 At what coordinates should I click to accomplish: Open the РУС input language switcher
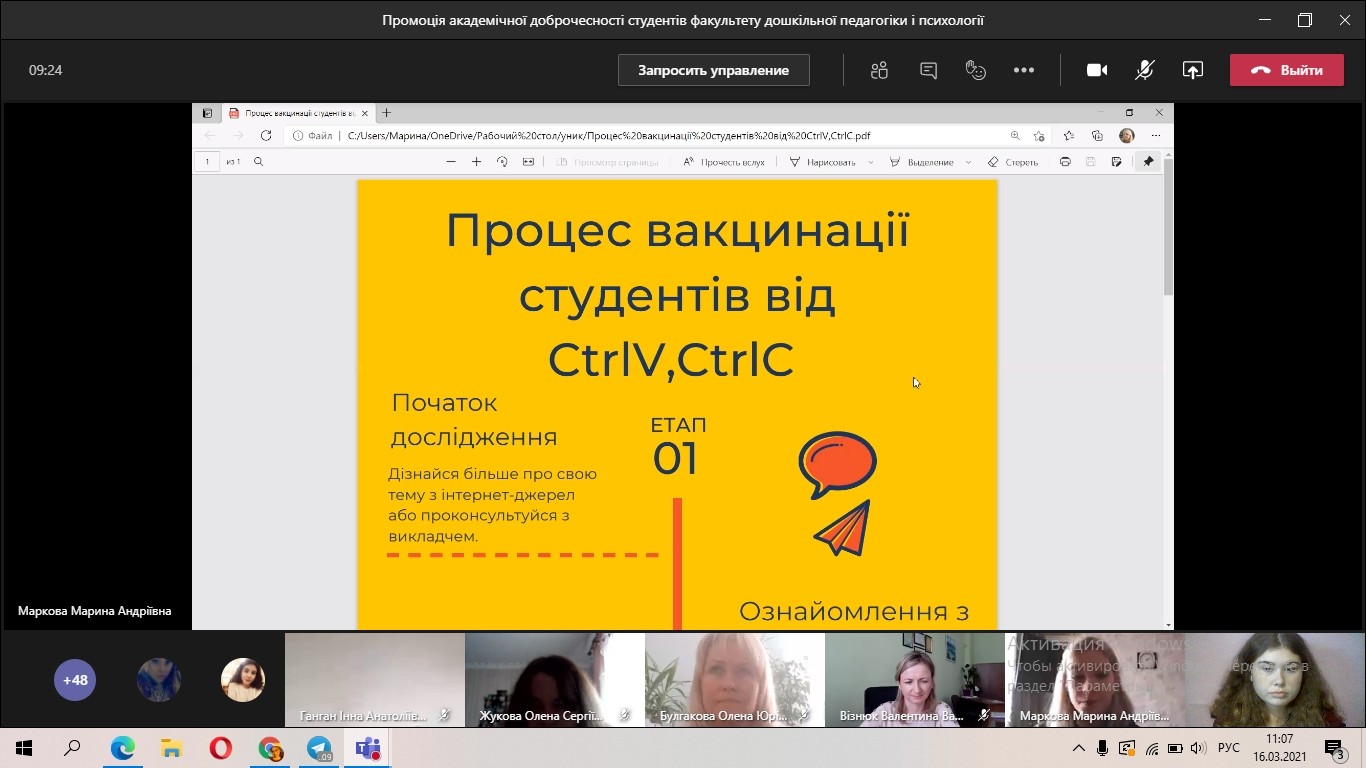(1228, 748)
